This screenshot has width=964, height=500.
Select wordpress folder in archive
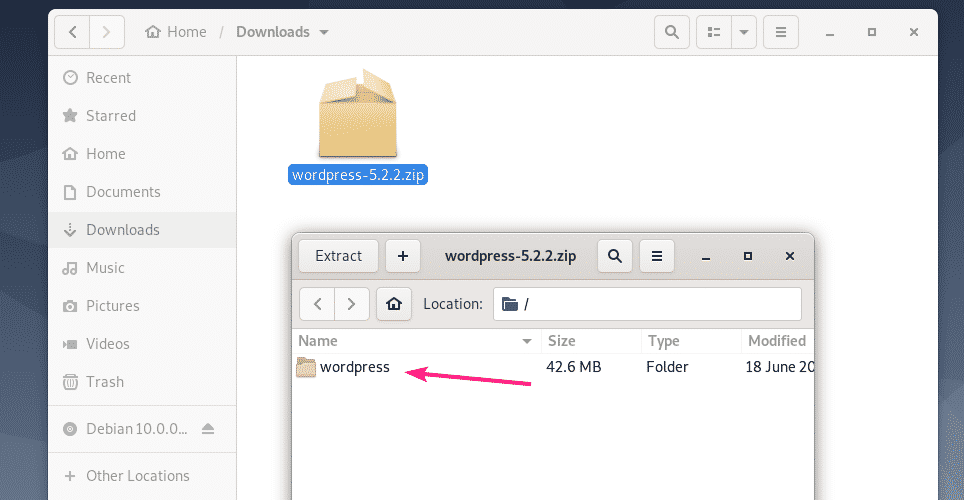(355, 367)
